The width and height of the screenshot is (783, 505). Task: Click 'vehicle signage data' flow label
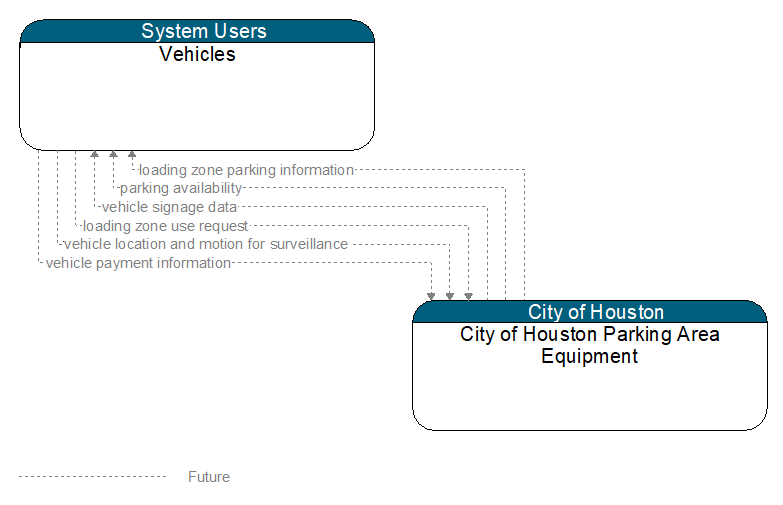[169, 207]
